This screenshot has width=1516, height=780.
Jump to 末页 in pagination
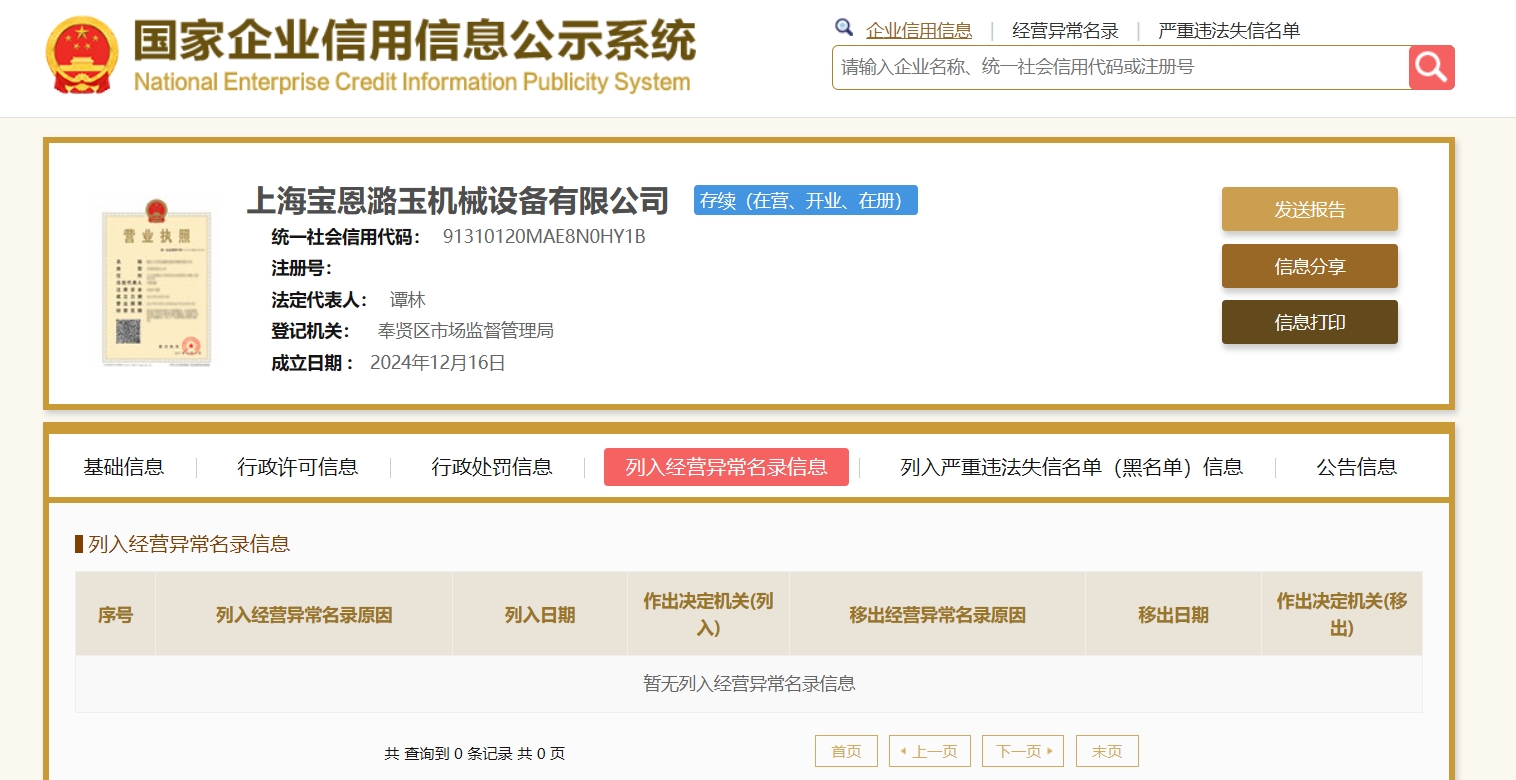[1107, 751]
